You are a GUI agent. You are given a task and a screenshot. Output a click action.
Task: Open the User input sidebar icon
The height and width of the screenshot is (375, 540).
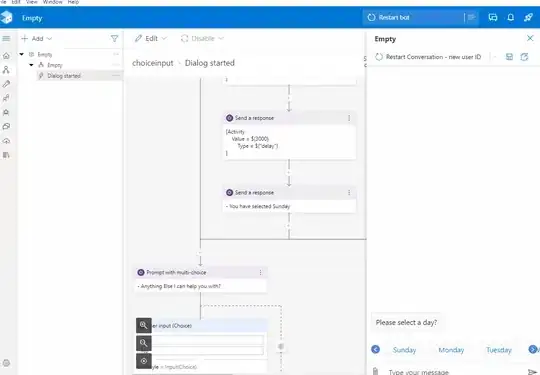[6, 98]
